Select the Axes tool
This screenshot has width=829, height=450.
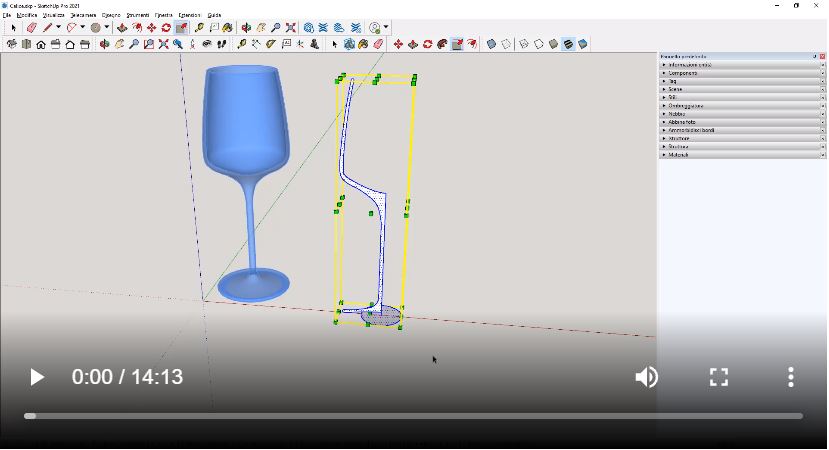click(300, 44)
